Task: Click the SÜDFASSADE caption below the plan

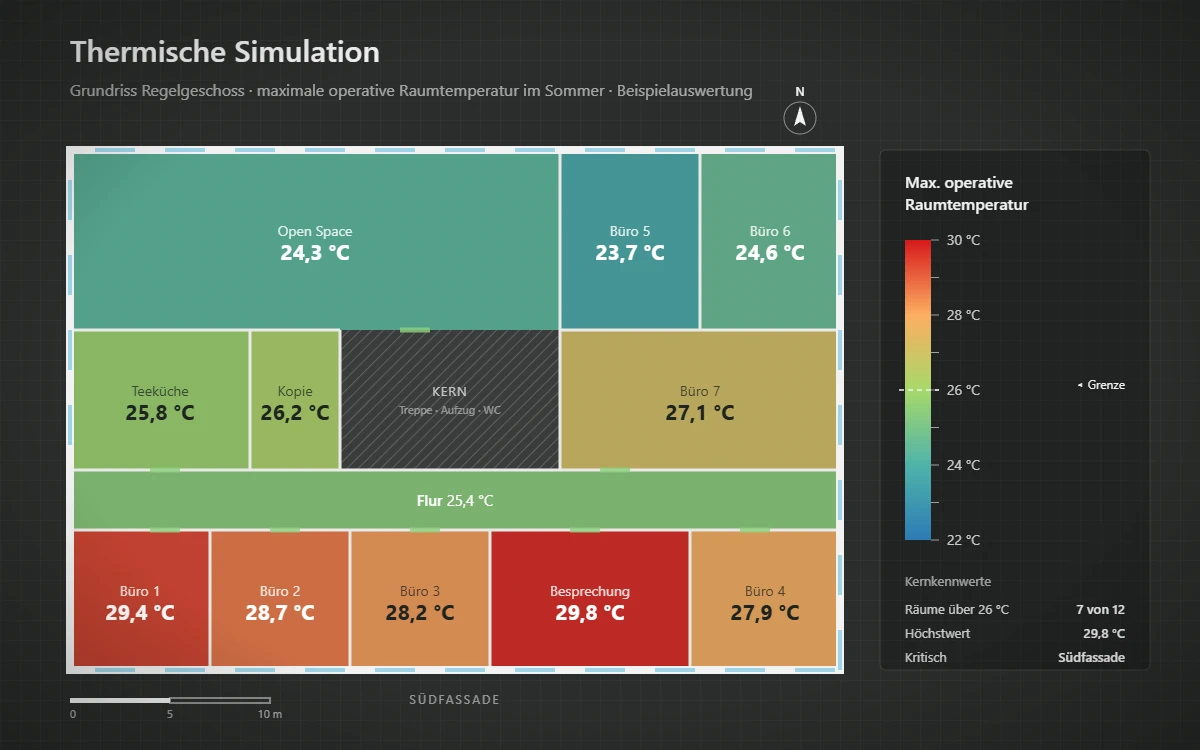Action: point(454,700)
